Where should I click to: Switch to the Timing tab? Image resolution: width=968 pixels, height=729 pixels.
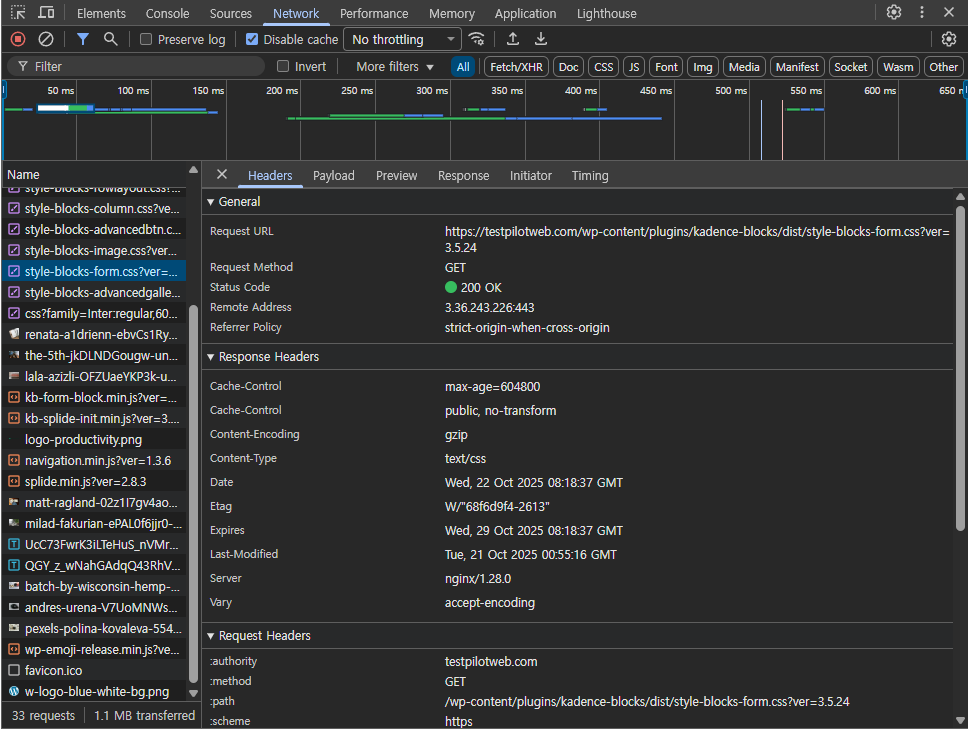tap(589, 176)
